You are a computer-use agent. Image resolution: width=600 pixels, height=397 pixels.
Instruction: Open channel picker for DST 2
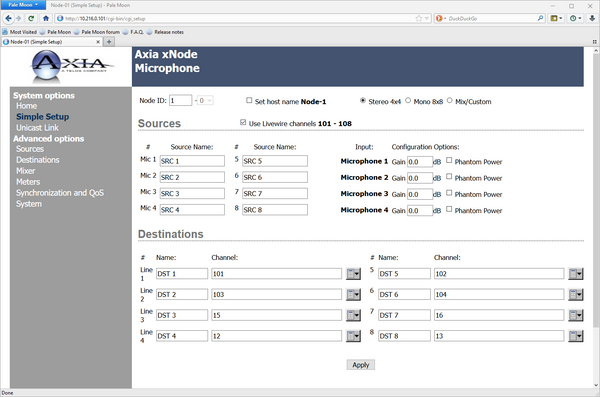pos(353,294)
